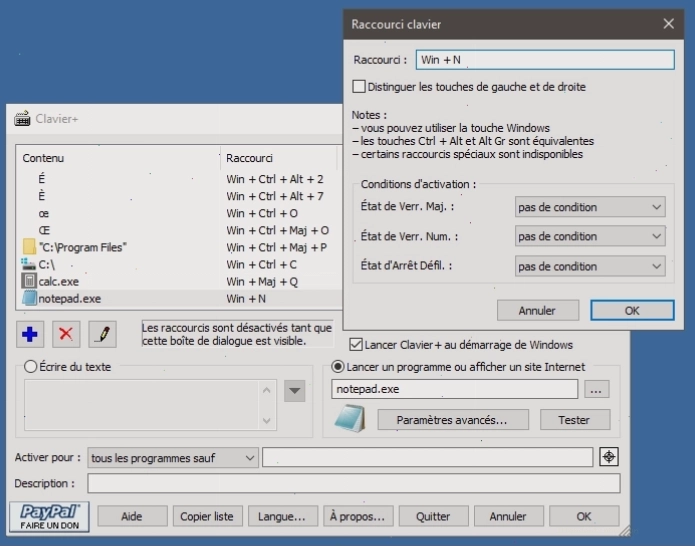Click the pencil edit shortcut icon

102,334
